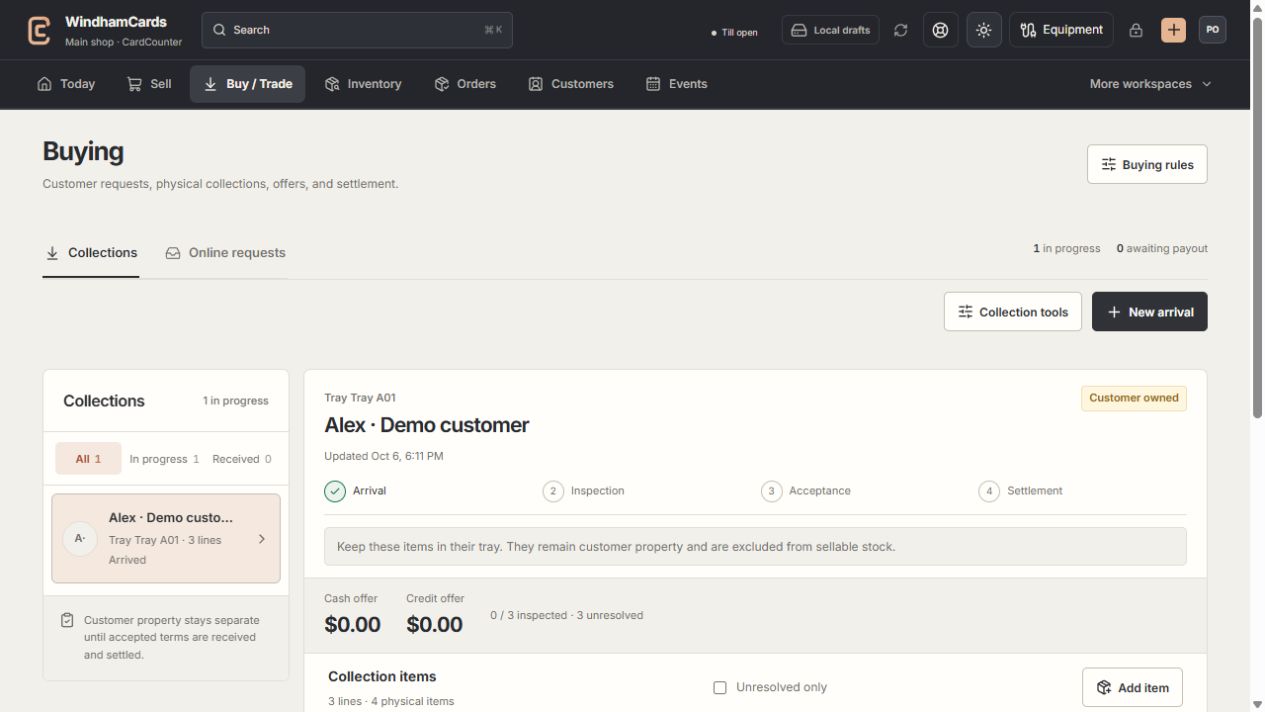Click the Arrival step checkmark icon
Screen dimensions: 1265x712
click(335, 491)
